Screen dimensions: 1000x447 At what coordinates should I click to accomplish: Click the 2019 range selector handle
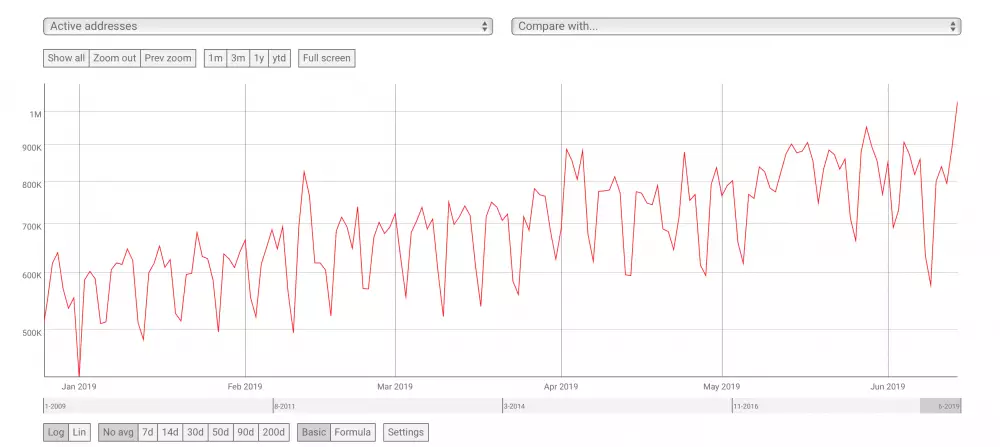(x=940, y=406)
